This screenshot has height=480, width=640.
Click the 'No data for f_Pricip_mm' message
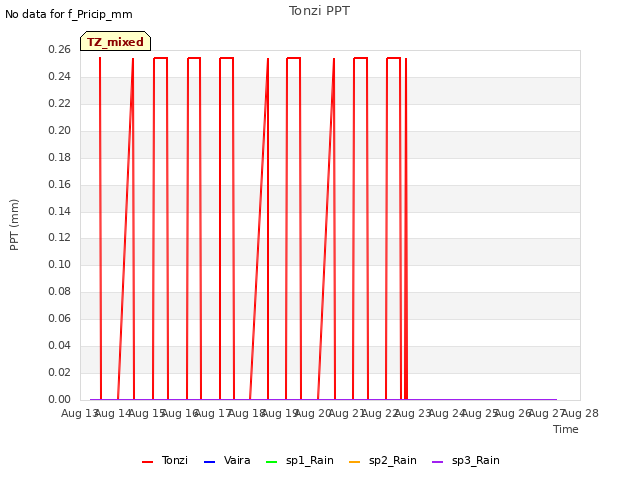(69, 14)
